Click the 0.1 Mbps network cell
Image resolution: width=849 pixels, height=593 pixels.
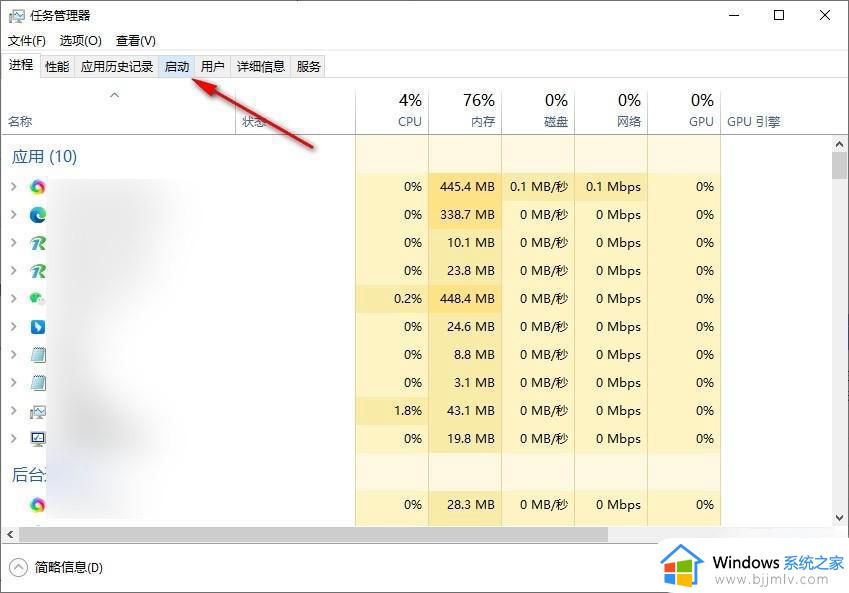pos(611,187)
